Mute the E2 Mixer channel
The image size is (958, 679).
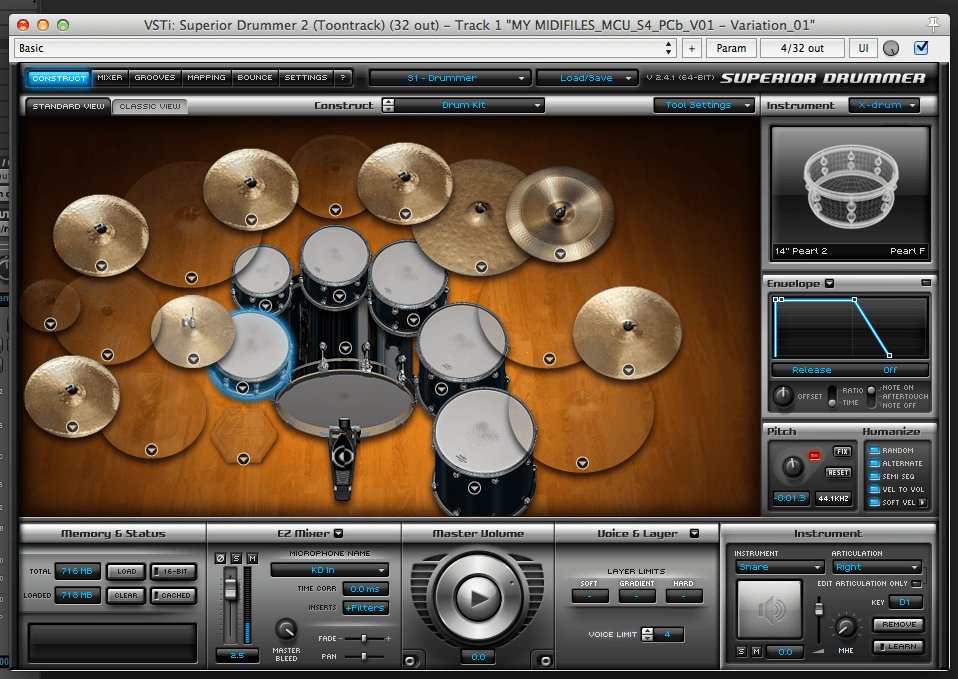[252, 558]
